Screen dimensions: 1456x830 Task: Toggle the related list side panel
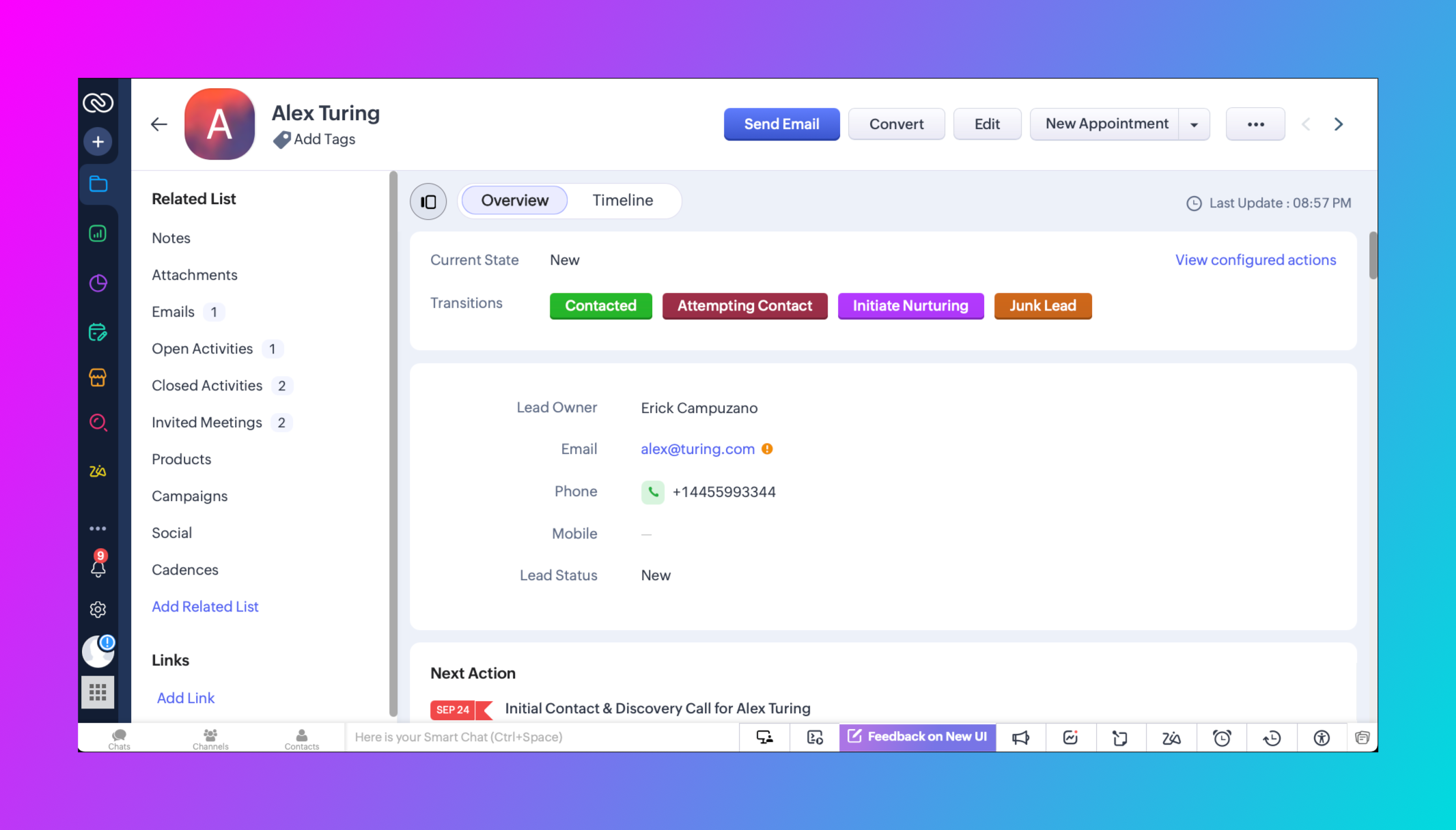pyautogui.click(x=428, y=201)
